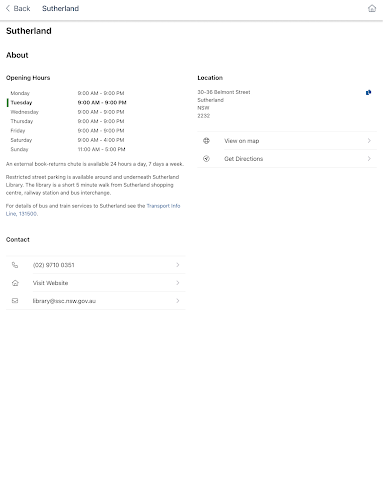Go back using the Back button
Screen dimensions: 383x500
click(x=18, y=8)
